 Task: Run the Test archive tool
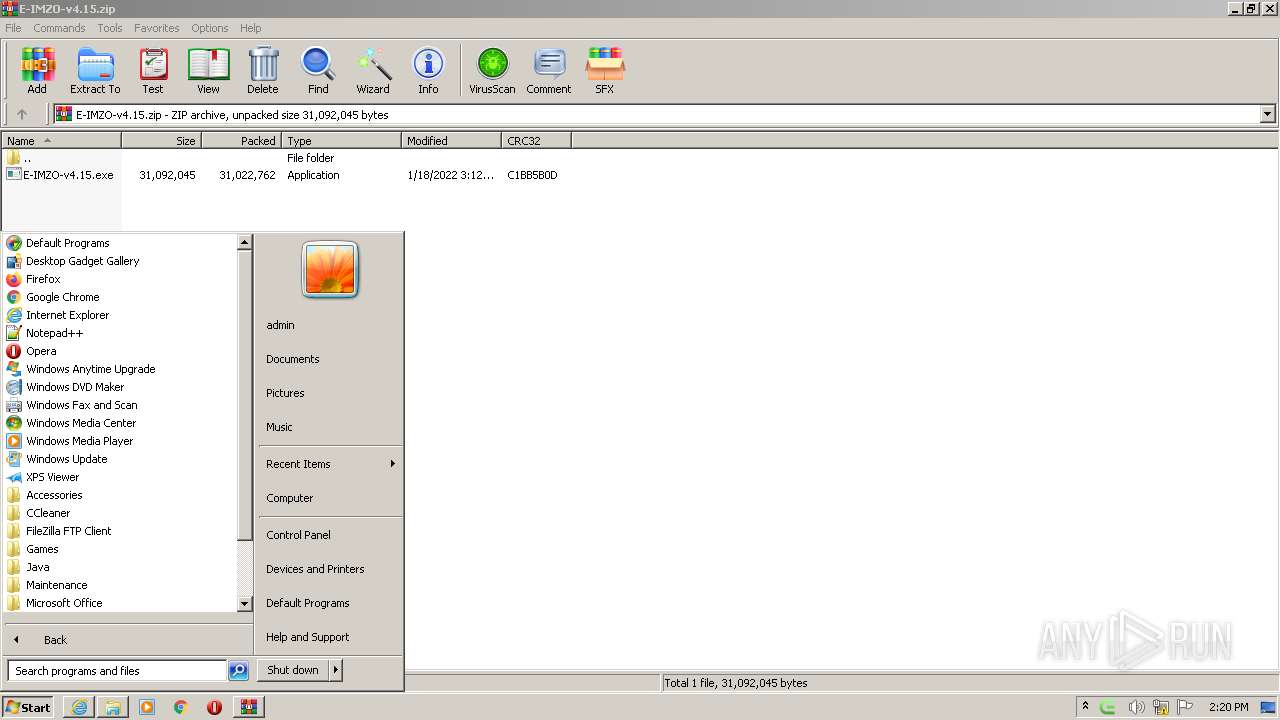click(x=153, y=70)
